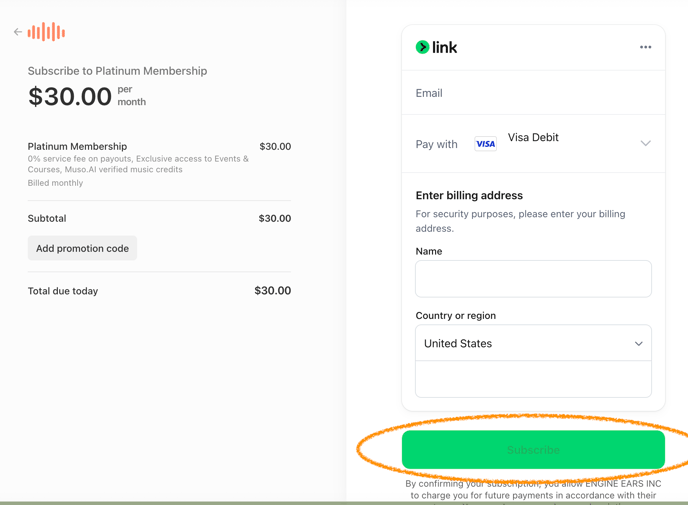Click the back arrow icon
Screen dimensions: 688x505
18,32
